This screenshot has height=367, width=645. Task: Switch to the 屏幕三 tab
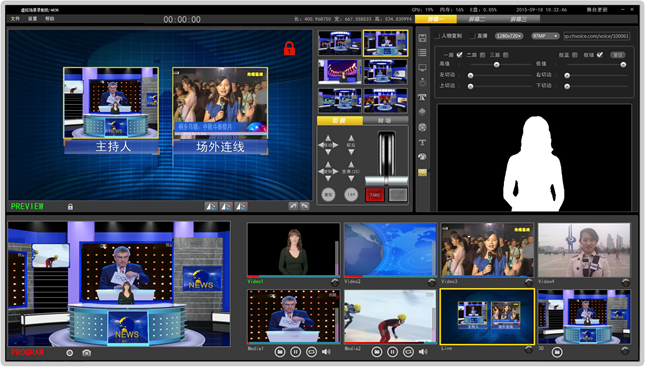[518, 19]
